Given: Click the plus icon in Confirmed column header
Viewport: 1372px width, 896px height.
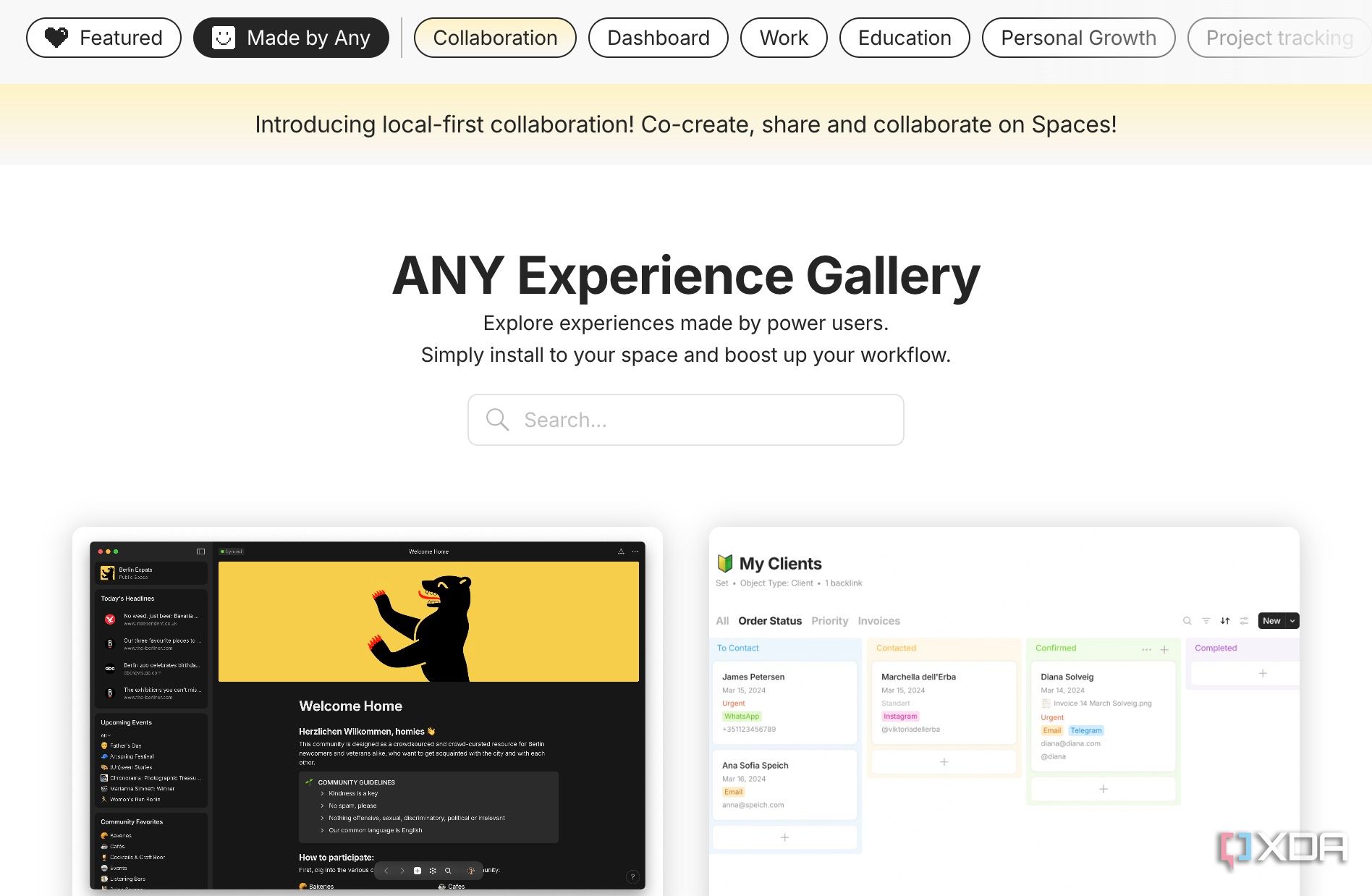Looking at the screenshot, I should (x=1164, y=649).
